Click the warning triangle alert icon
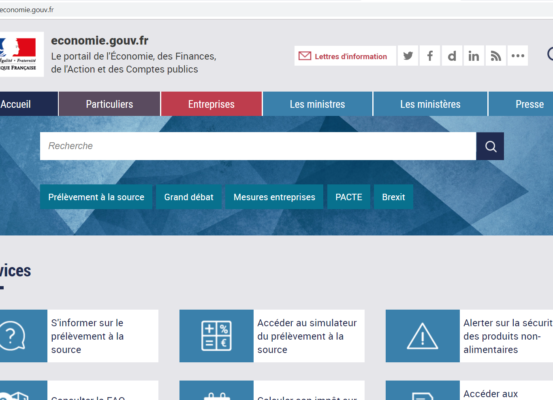Viewport: 553px width, 400px height. pos(423,336)
